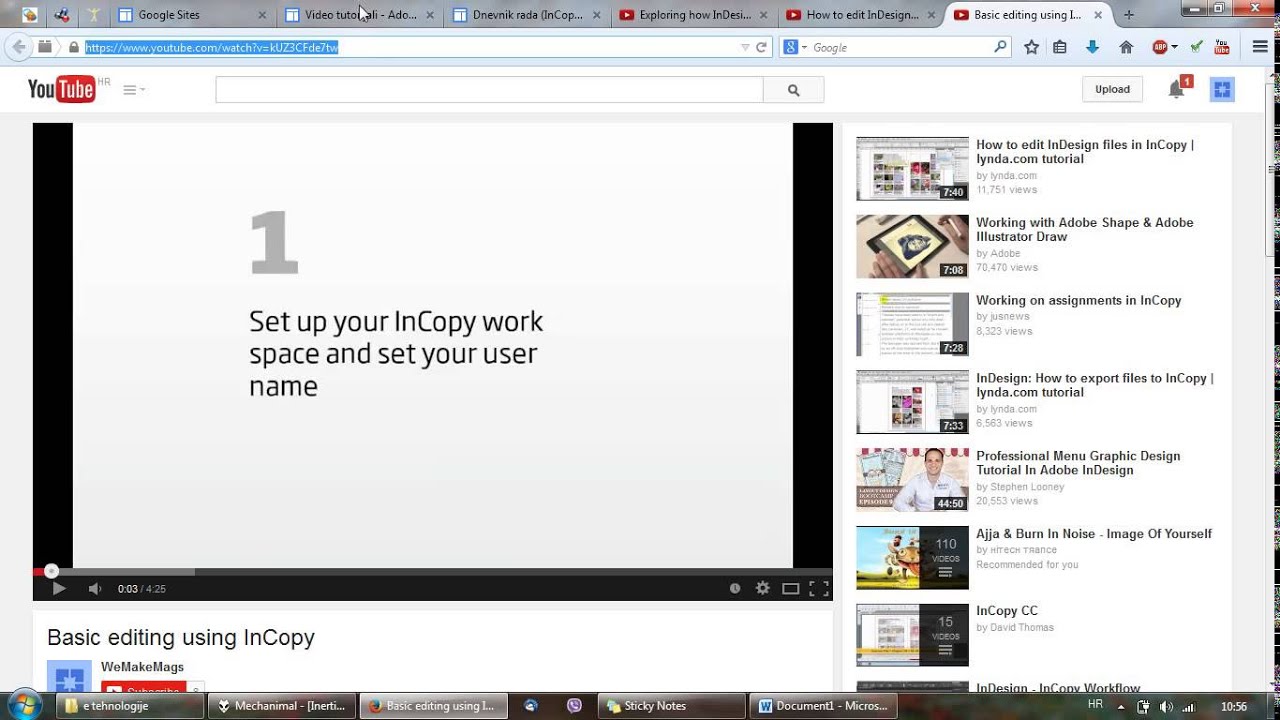Play the video with the play button
The width and height of the screenshot is (1280, 720).
pos(59,589)
